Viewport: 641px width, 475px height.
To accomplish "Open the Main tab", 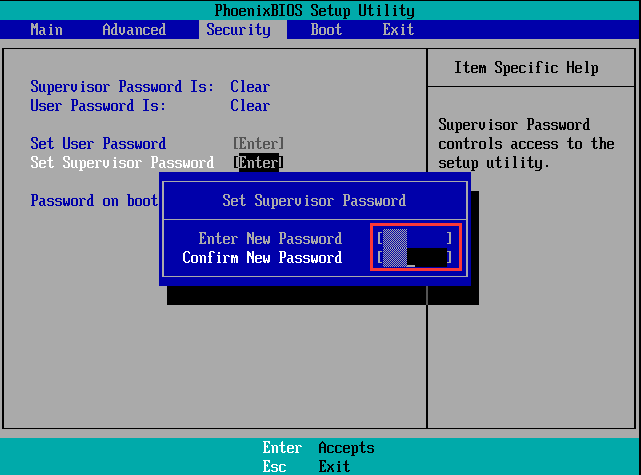I will coord(46,30).
